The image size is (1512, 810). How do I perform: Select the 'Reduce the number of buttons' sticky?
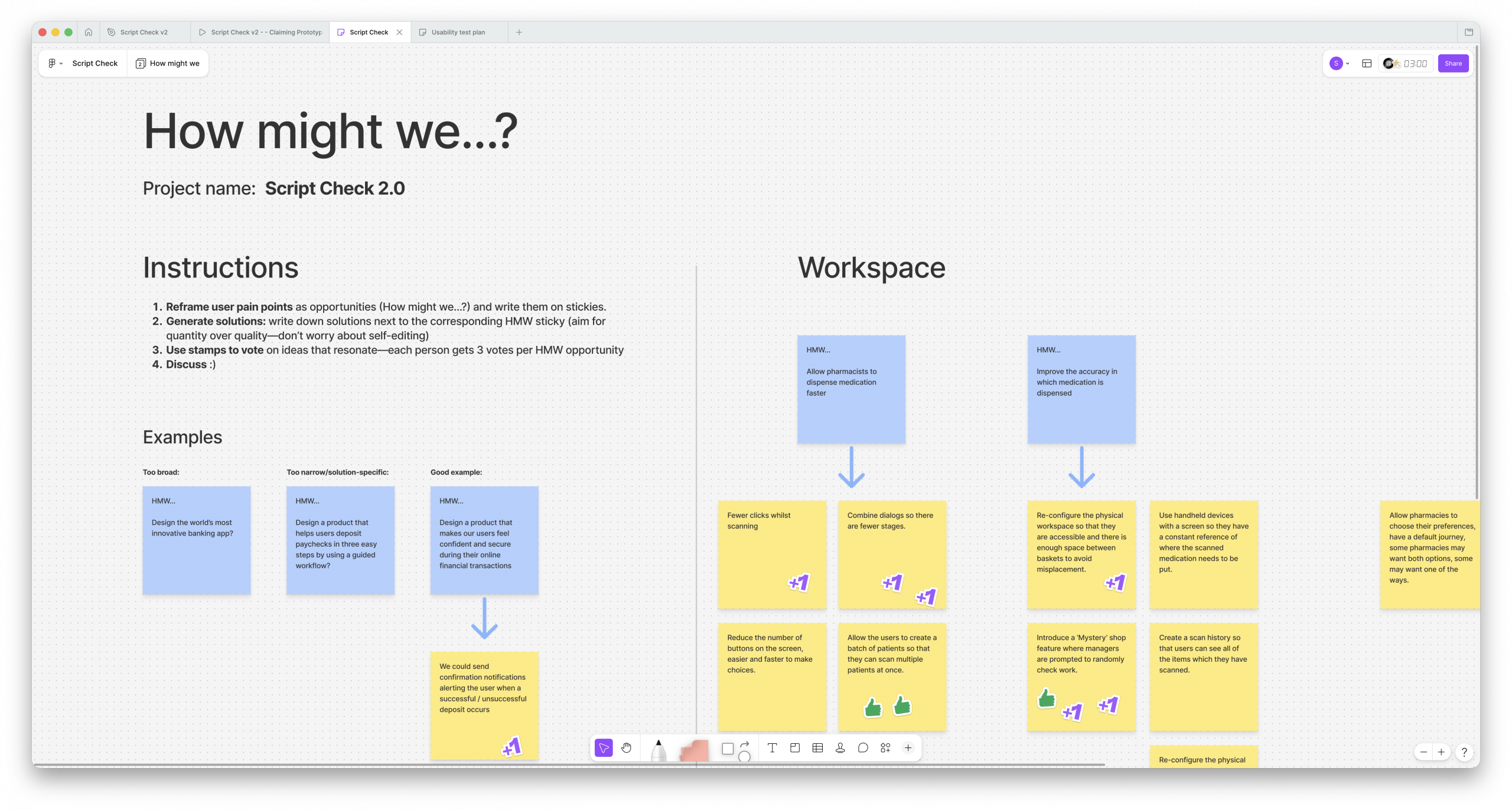point(772,677)
